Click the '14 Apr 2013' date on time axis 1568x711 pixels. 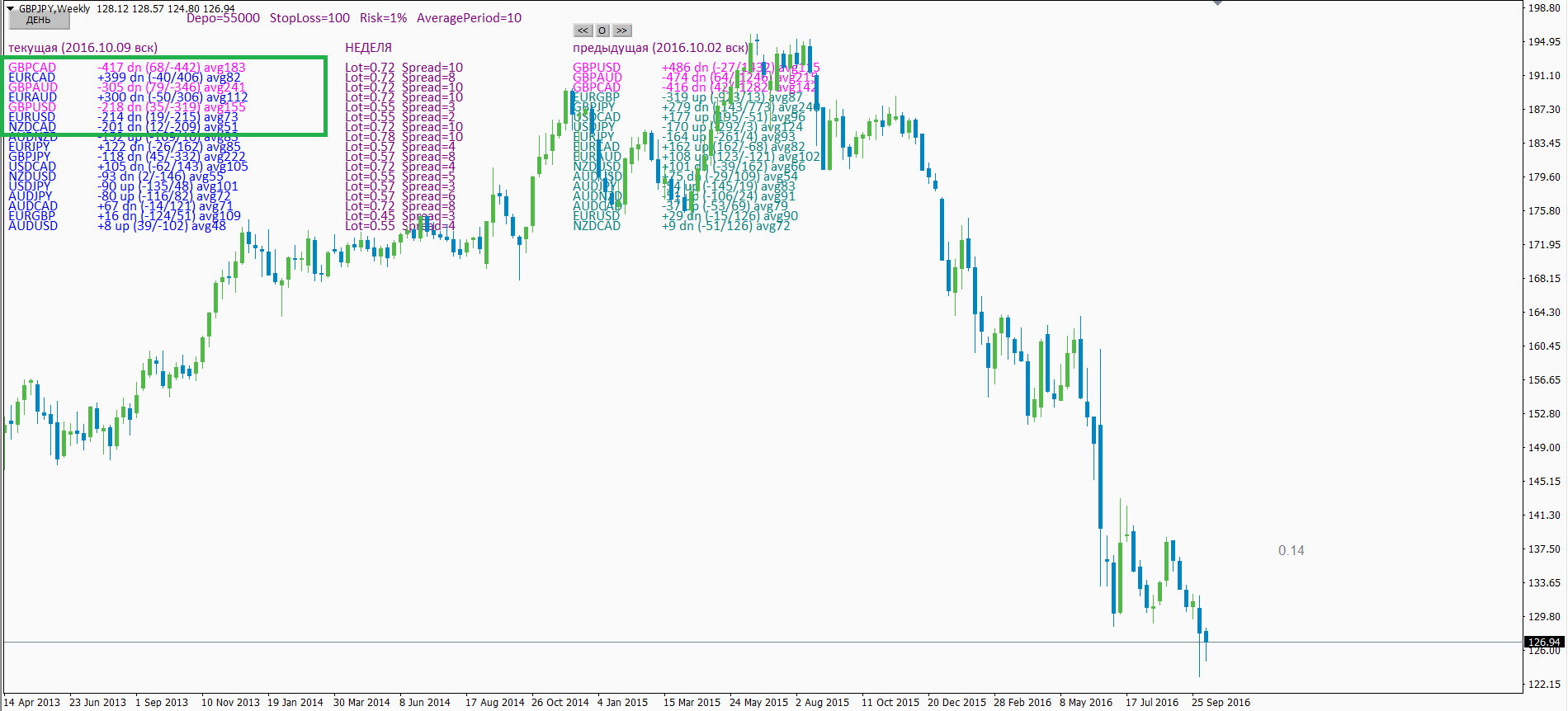coord(32,703)
